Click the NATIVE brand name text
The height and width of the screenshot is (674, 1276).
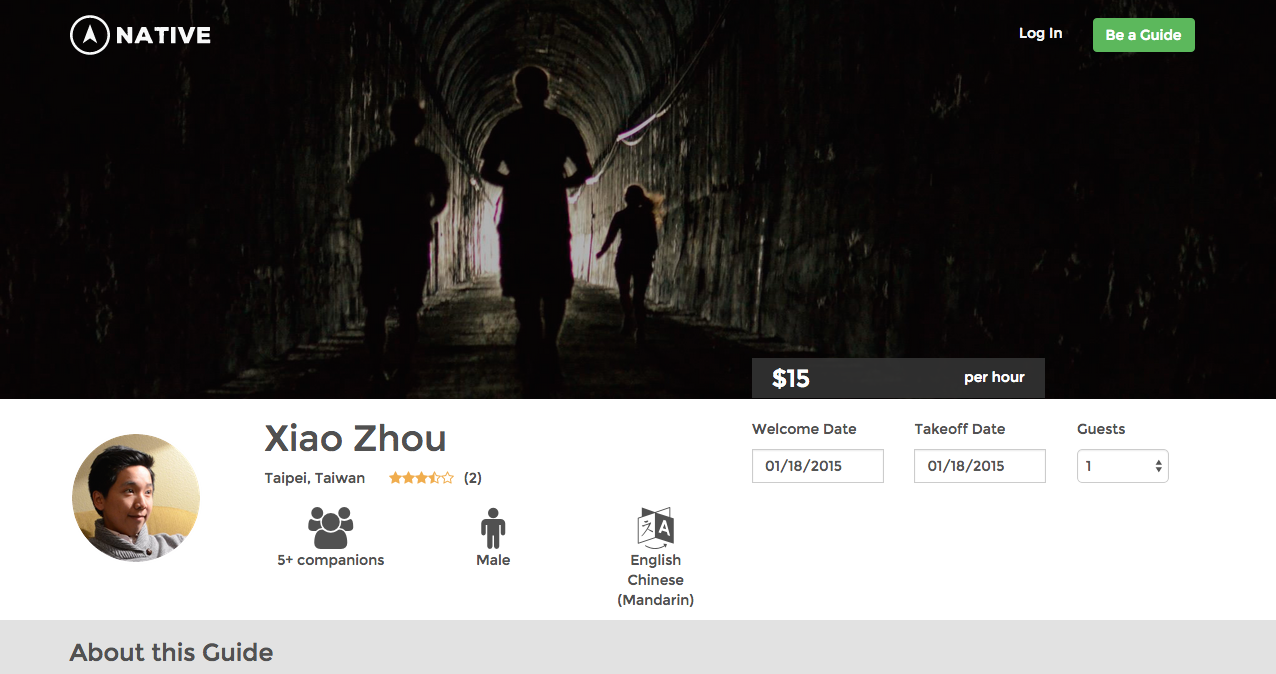tap(163, 36)
